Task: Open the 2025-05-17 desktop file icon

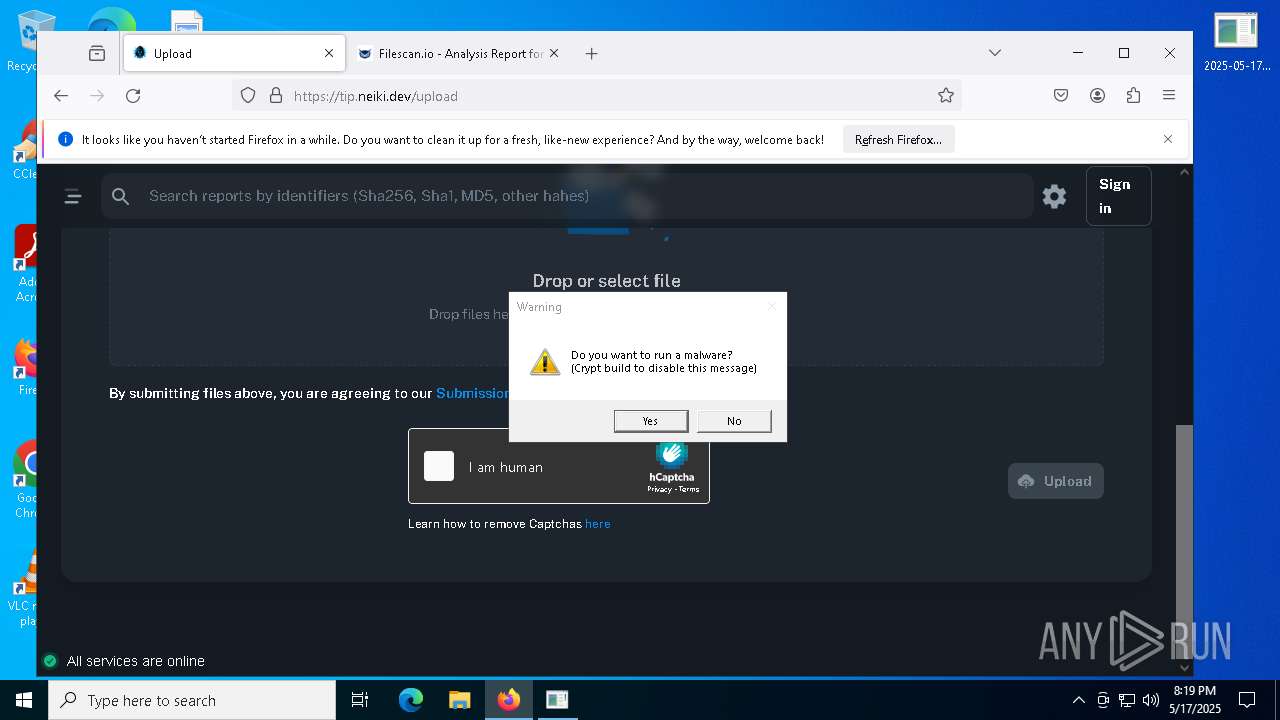Action: coord(1236,42)
